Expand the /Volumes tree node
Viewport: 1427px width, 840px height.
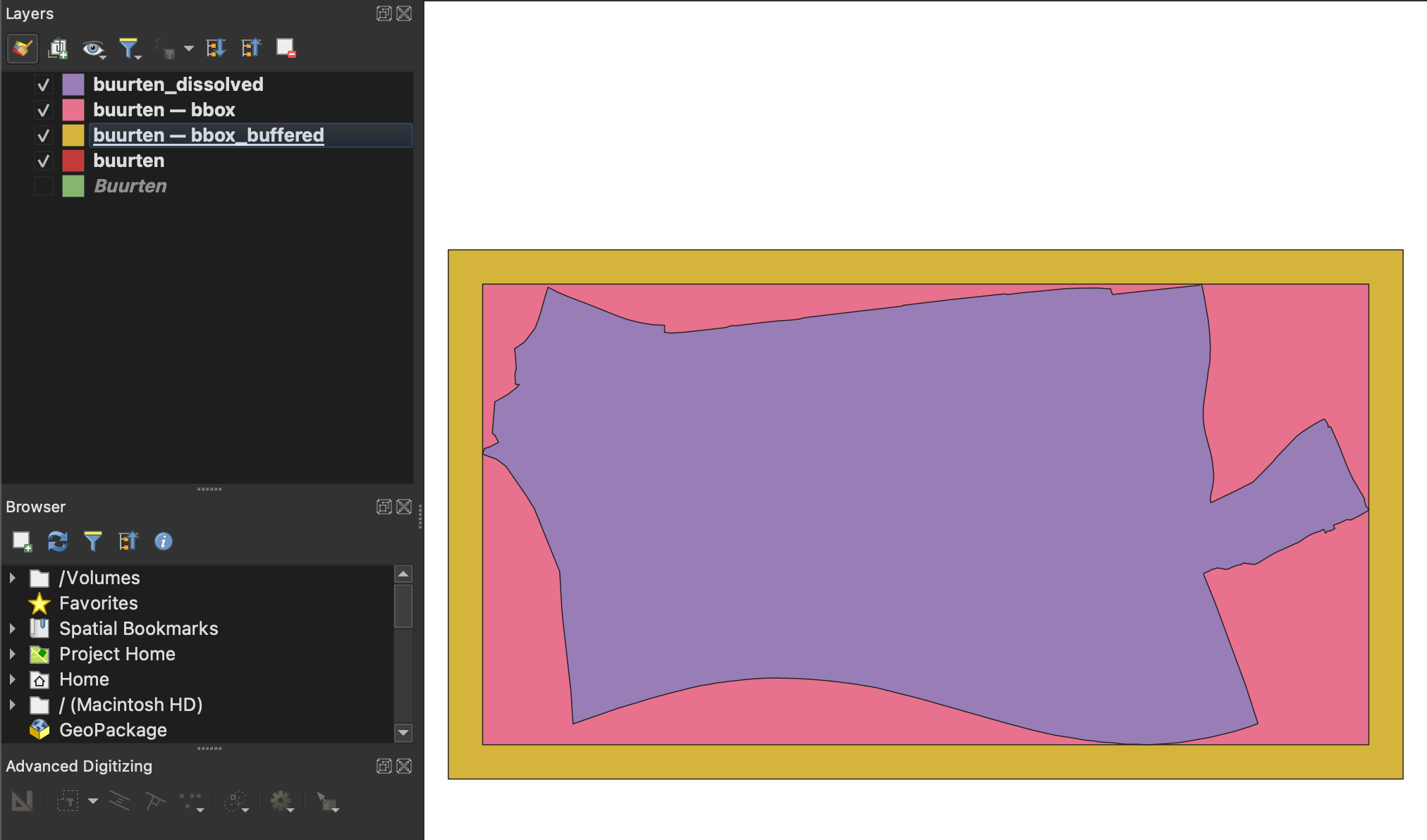[12, 578]
